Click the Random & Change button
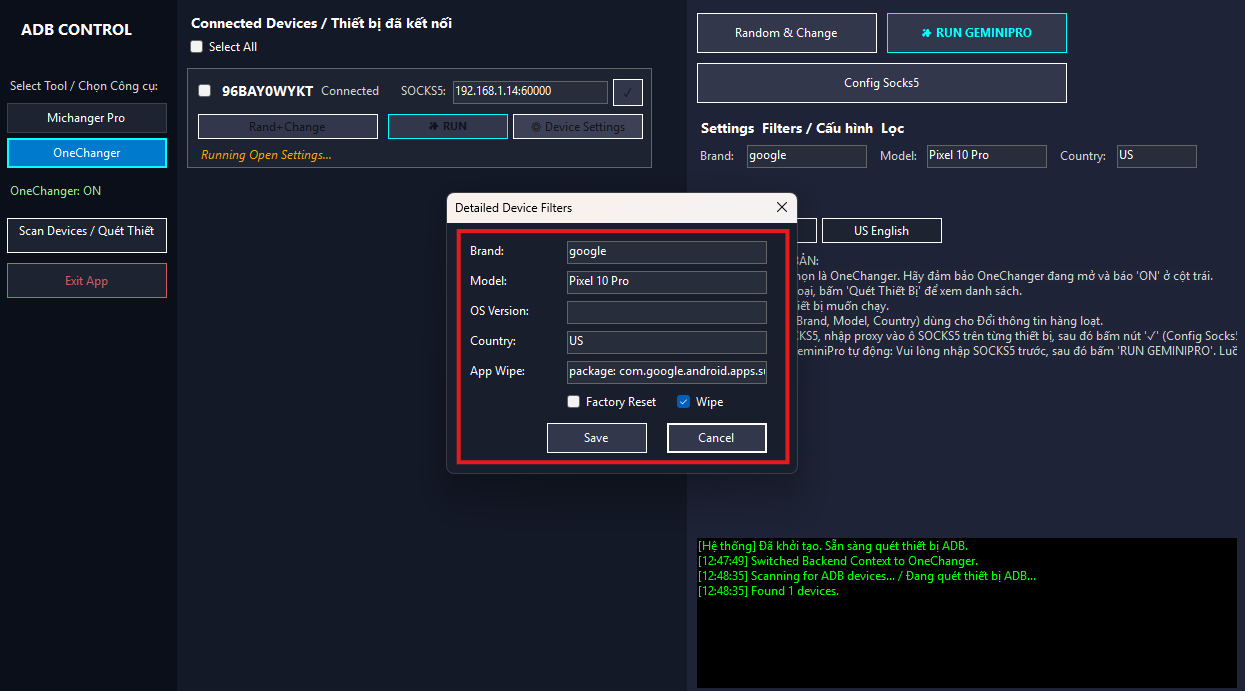Viewport: 1245px width, 691px height. [x=786, y=33]
